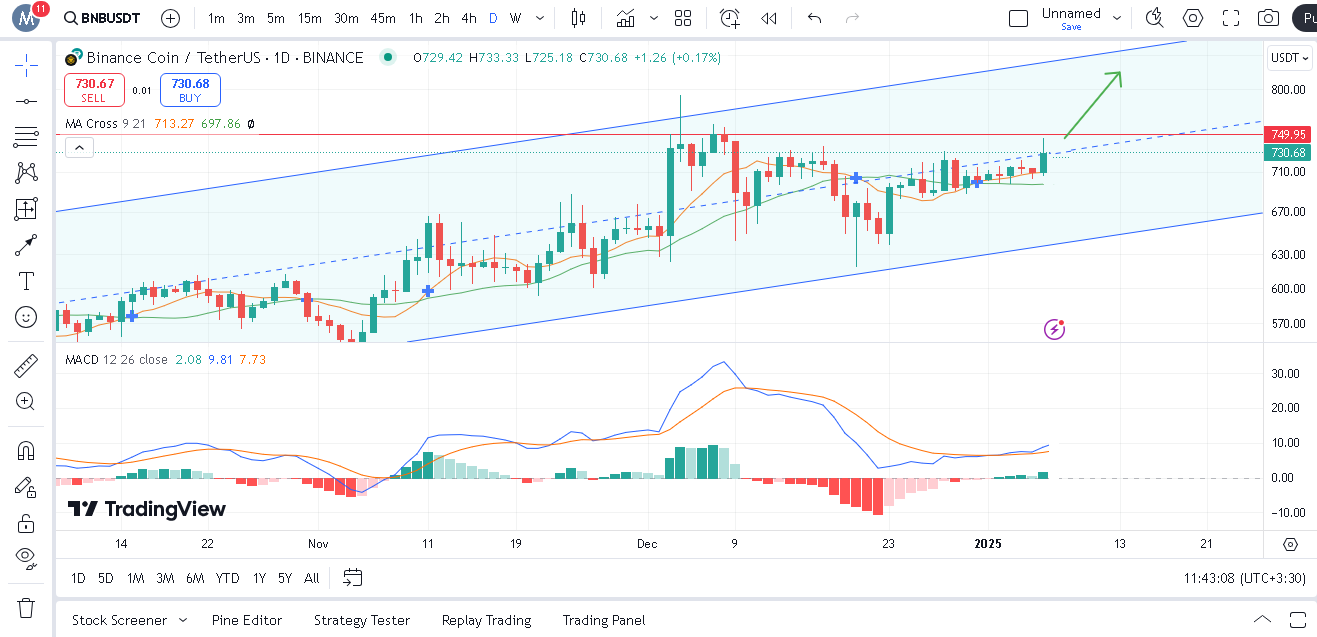Undo the last chart action

[814, 18]
